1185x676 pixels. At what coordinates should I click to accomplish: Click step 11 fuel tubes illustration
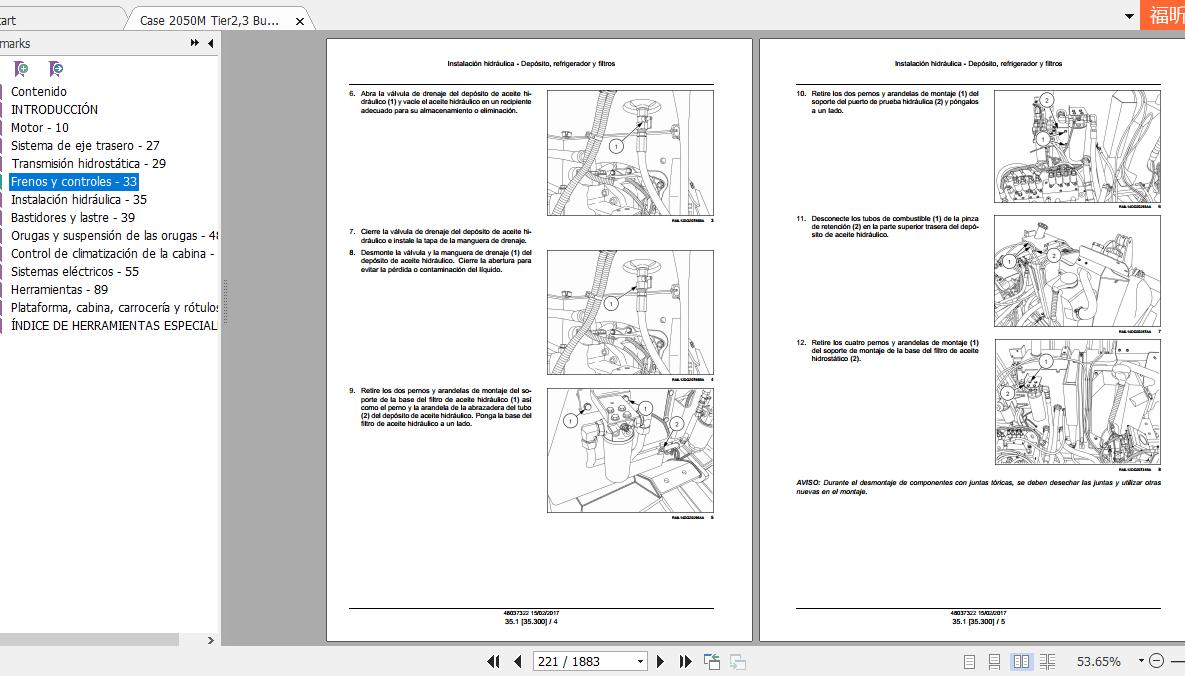[1077, 271]
